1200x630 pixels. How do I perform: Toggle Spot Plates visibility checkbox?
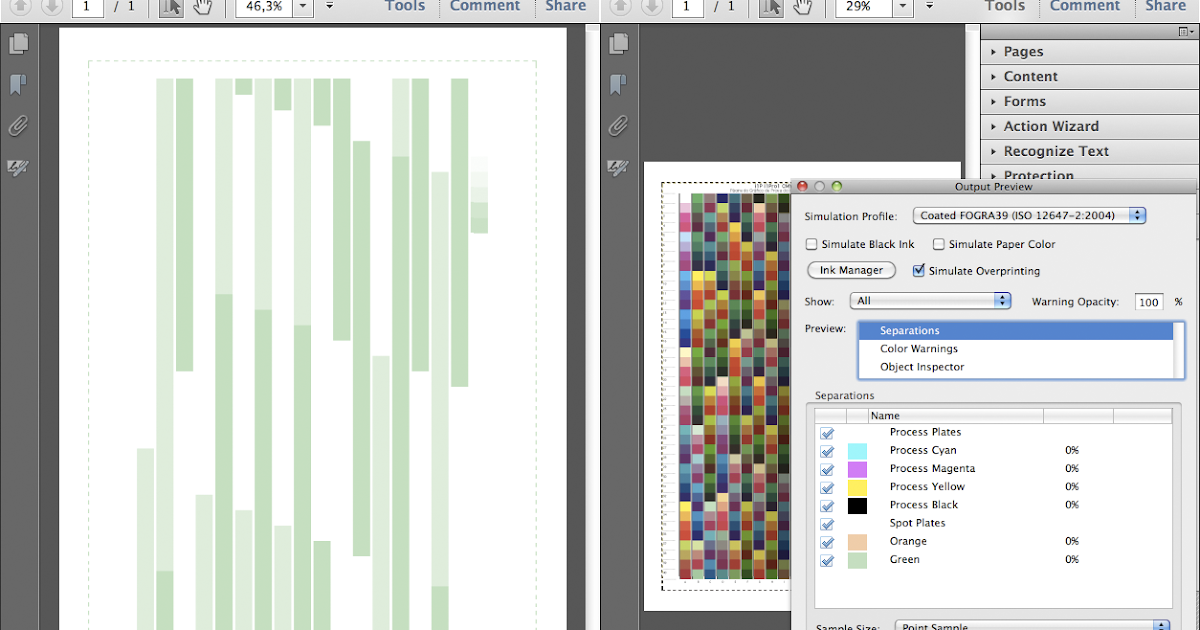click(x=827, y=524)
